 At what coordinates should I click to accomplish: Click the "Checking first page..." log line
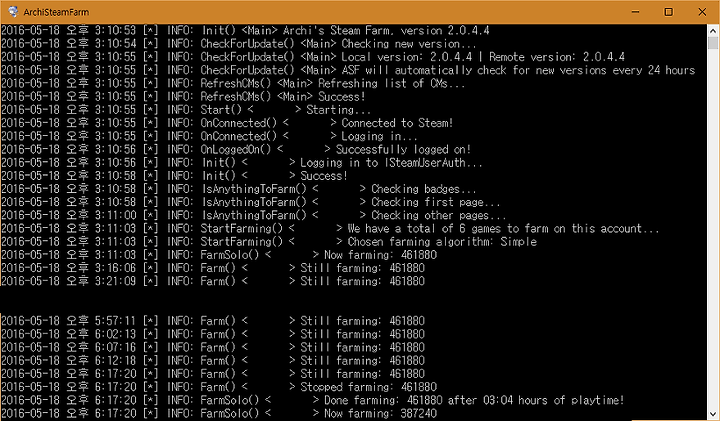click(x=251, y=203)
